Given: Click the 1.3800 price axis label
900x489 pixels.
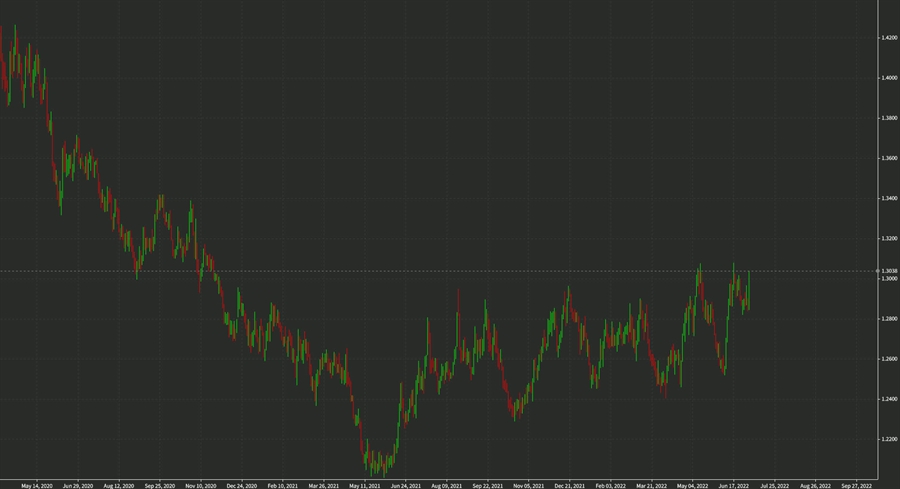Looking at the screenshot, I should click(x=889, y=118).
